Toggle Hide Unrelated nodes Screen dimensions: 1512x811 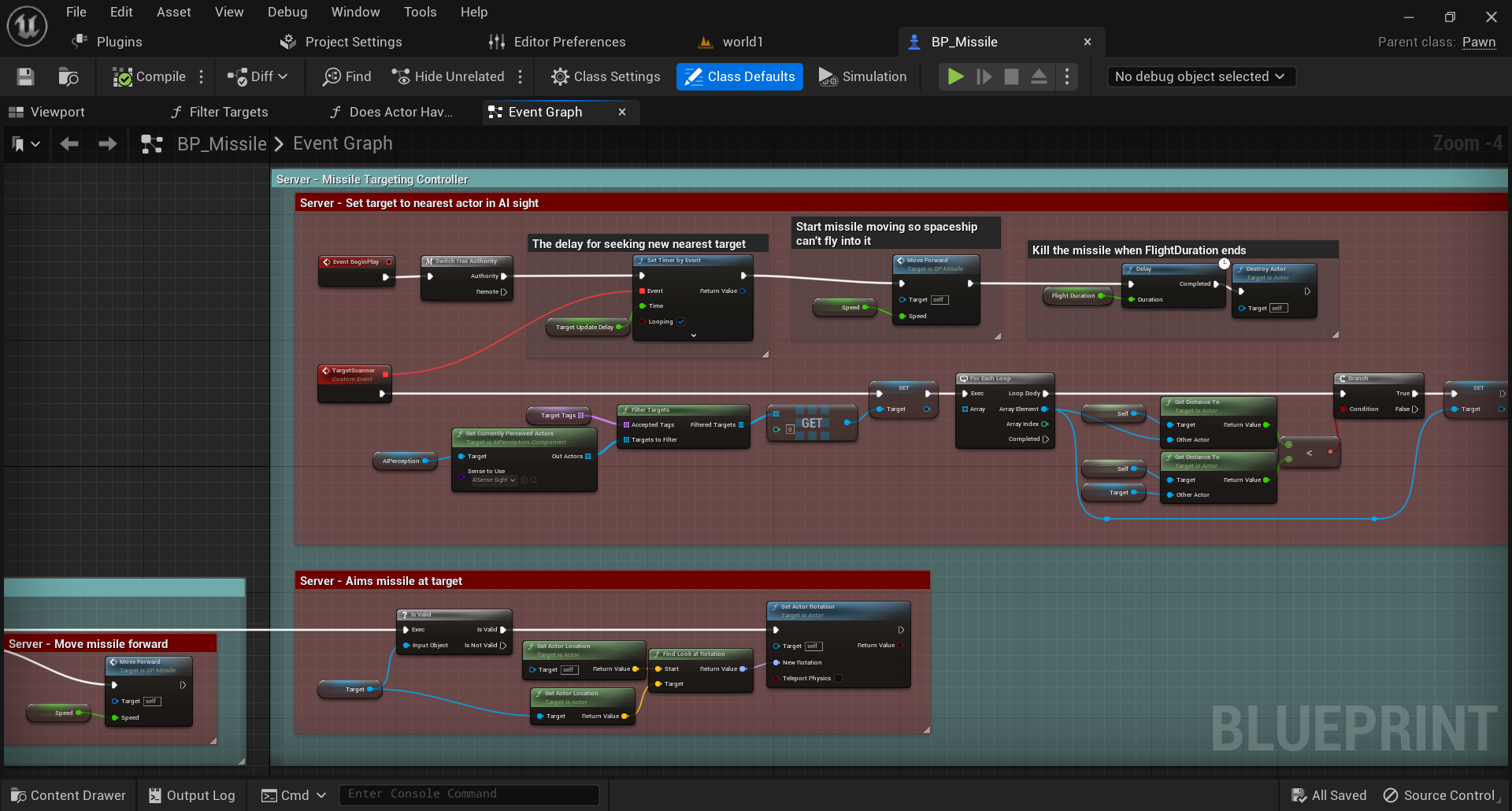(448, 76)
